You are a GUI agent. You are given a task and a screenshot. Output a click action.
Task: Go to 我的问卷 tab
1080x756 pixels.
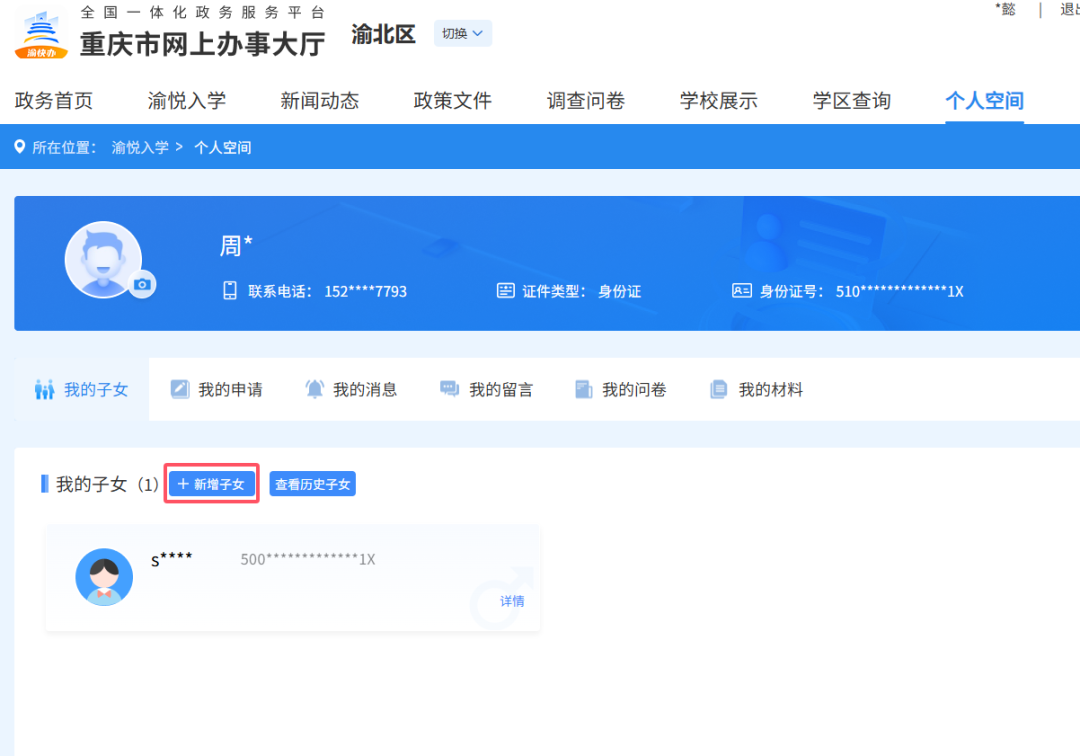[x=621, y=390]
